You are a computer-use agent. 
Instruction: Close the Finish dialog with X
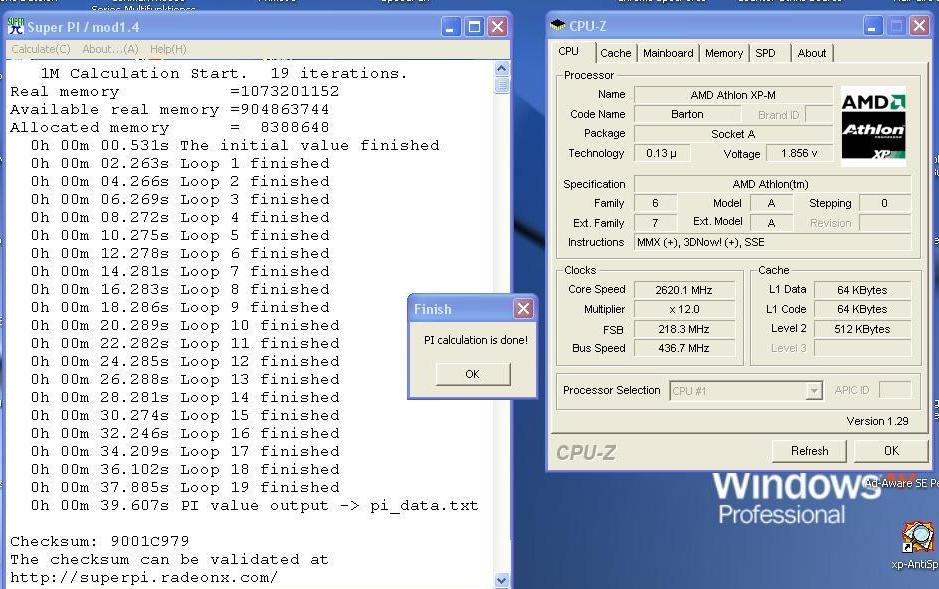click(523, 309)
